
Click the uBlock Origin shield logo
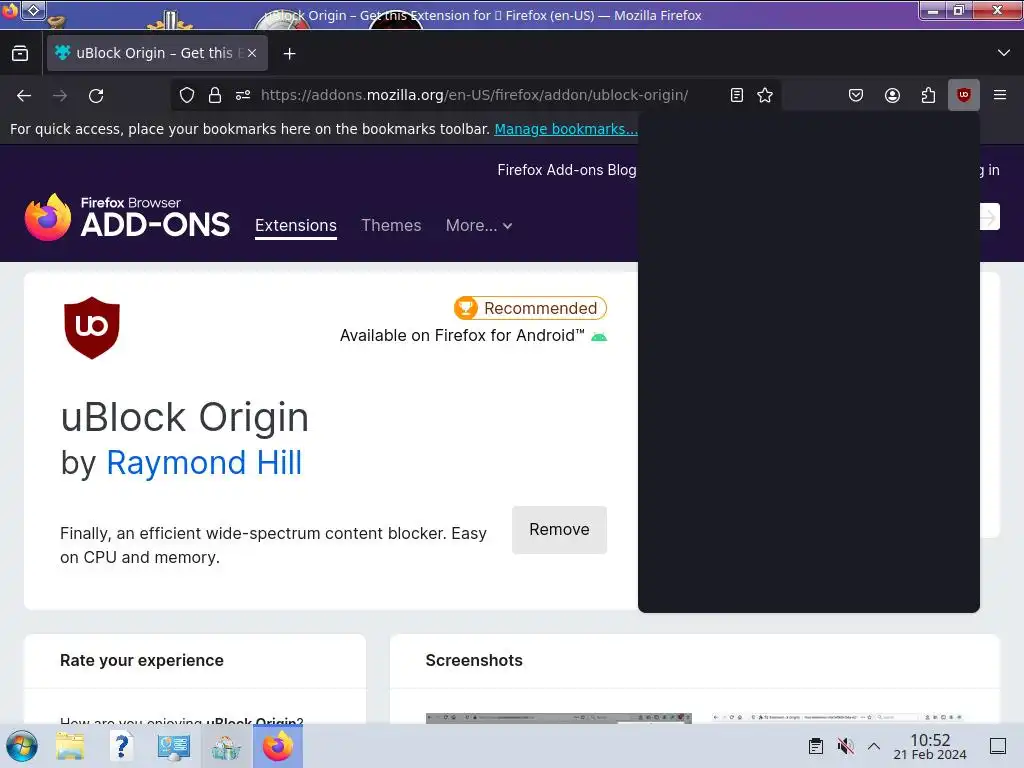click(x=92, y=328)
